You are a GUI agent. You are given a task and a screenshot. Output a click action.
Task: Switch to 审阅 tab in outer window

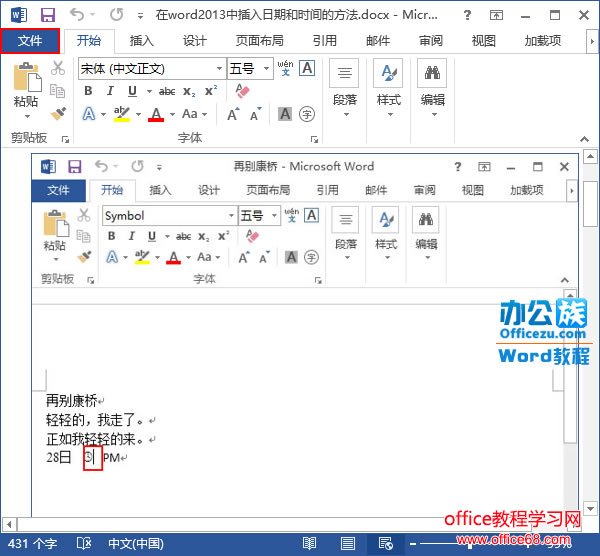click(x=431, y=41)
